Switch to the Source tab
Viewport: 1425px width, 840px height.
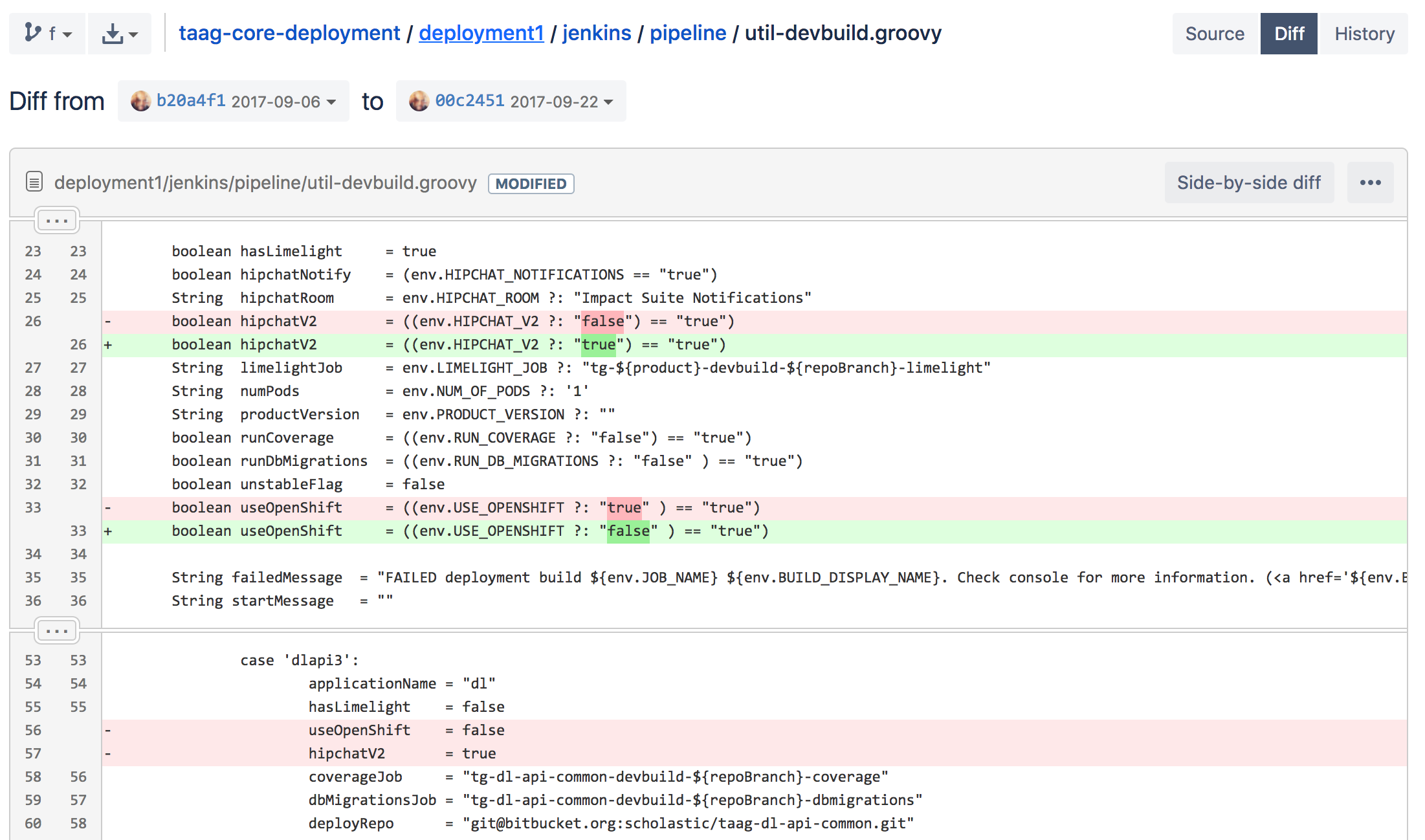pos(1214,34)
